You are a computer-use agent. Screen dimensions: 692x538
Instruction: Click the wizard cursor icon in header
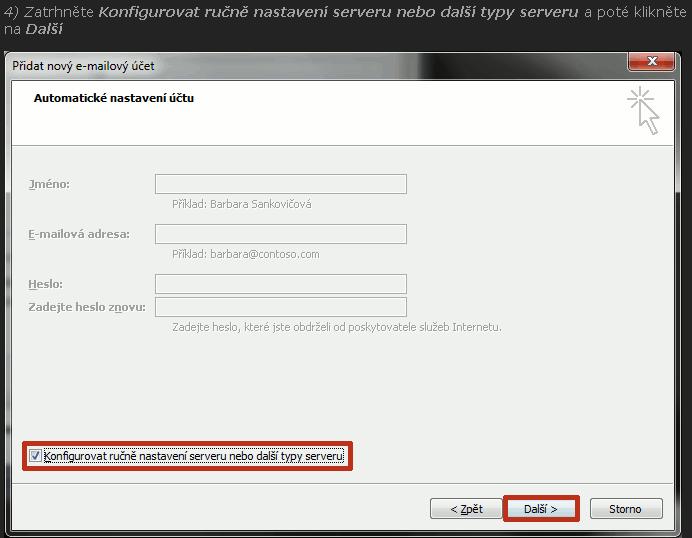643,110
